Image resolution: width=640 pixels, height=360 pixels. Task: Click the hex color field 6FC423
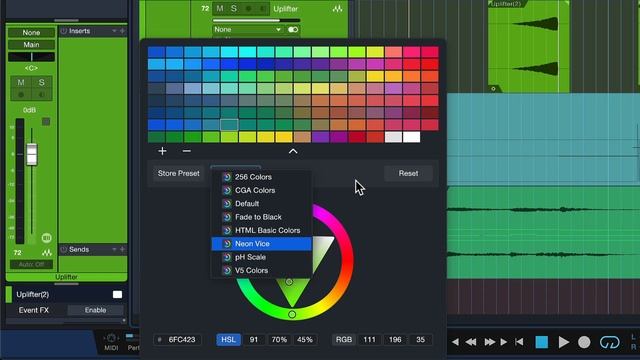click(178, 340)
